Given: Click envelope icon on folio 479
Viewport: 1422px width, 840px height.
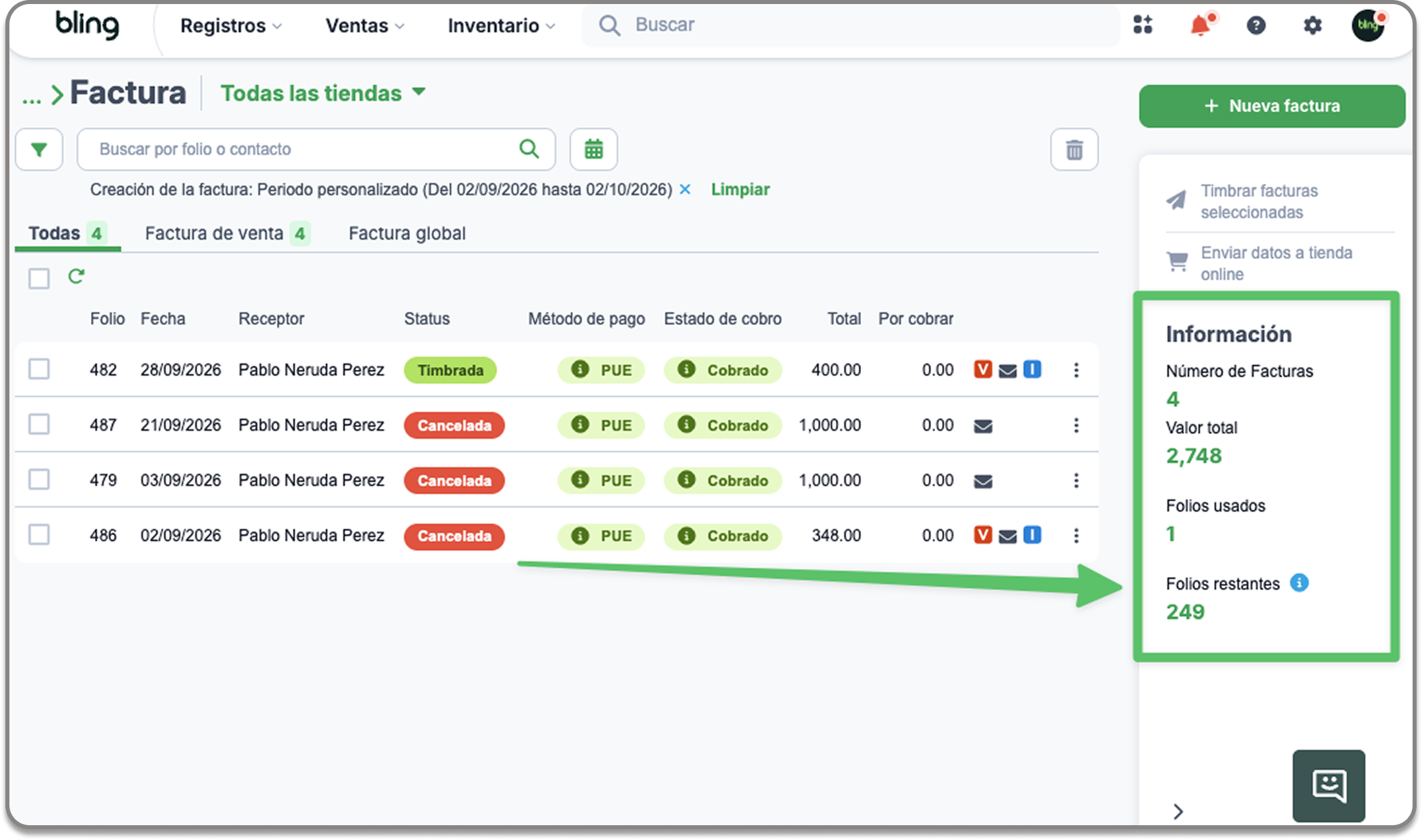Looking at the screenshot, I should pos(983,481).
